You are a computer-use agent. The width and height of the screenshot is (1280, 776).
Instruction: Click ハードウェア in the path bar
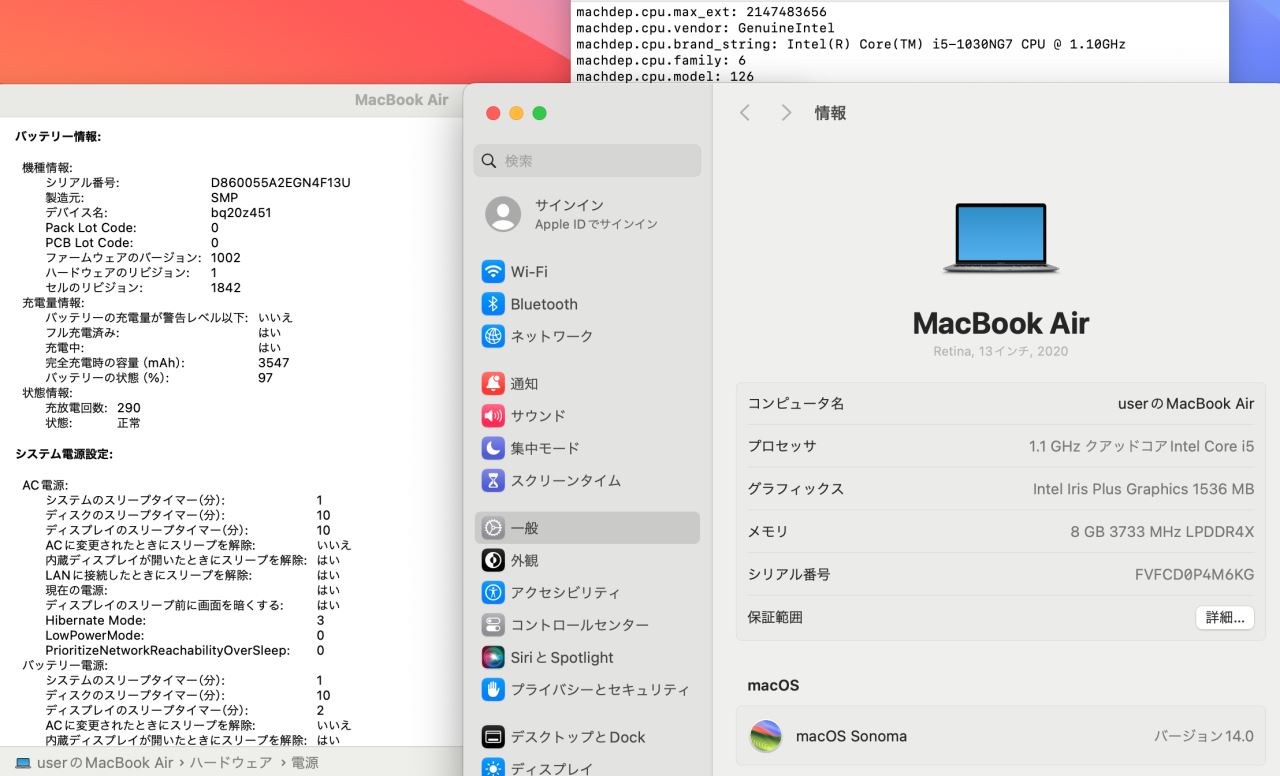coord(231,763)
